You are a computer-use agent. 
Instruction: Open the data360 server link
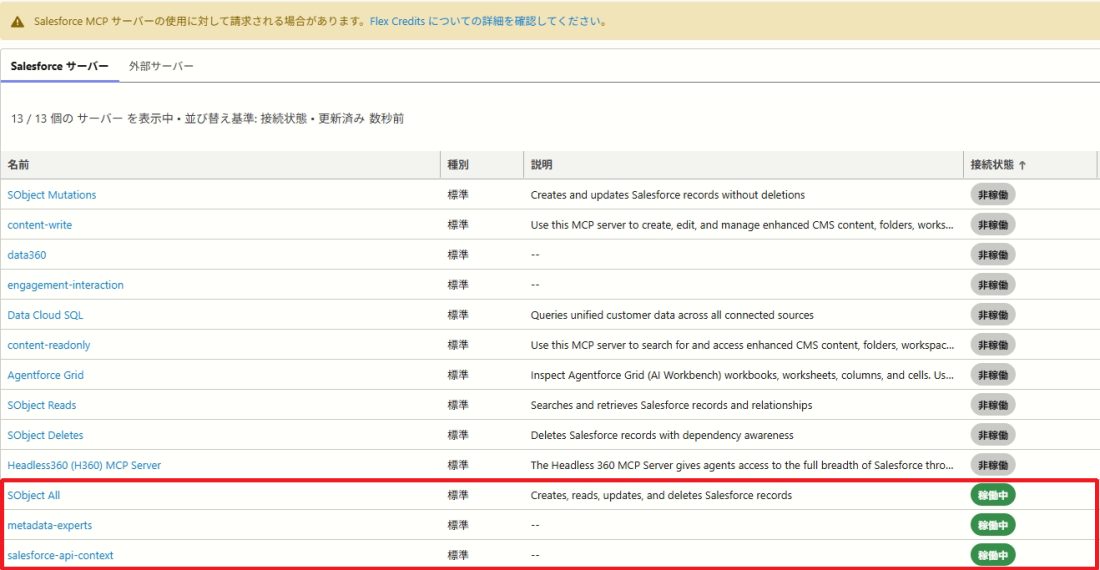(27, 255)
